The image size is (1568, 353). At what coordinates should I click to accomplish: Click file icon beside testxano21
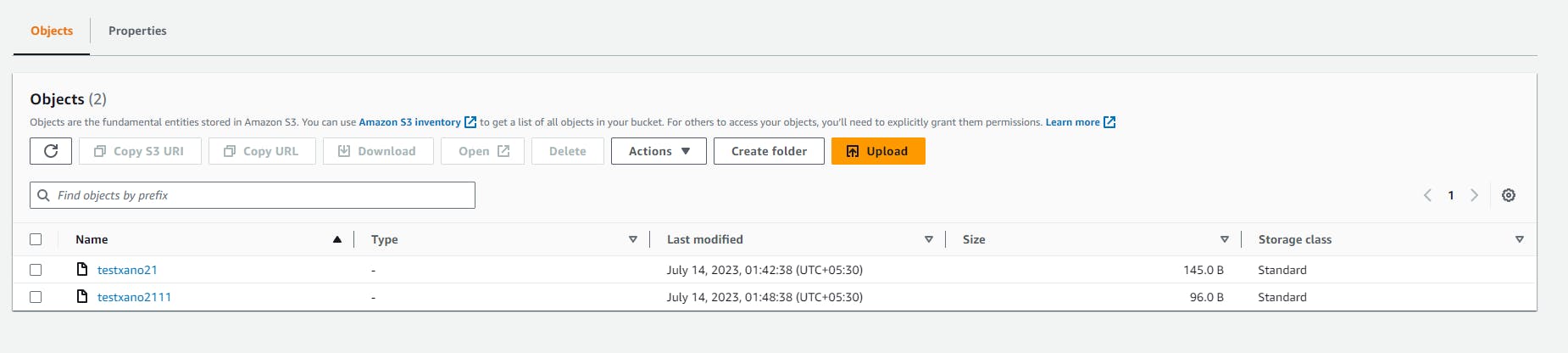(x=82, y=270)
